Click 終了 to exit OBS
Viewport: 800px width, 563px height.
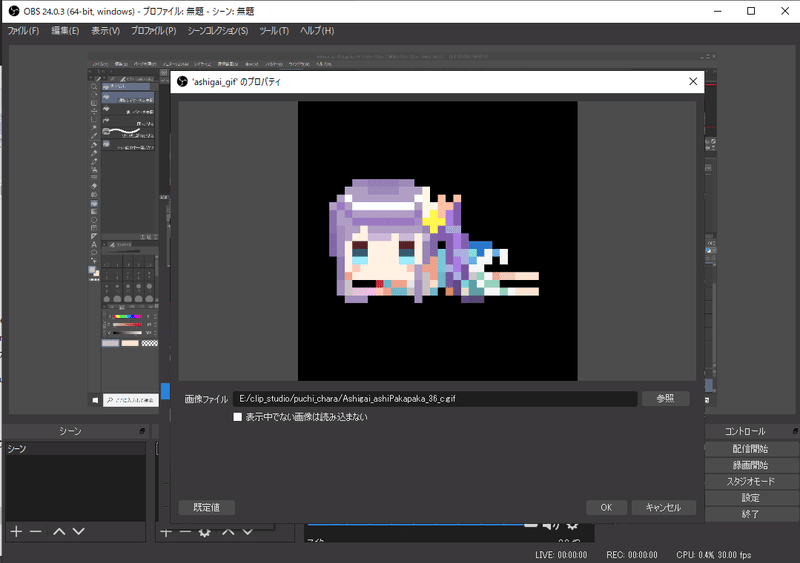[x=751, y=515]
